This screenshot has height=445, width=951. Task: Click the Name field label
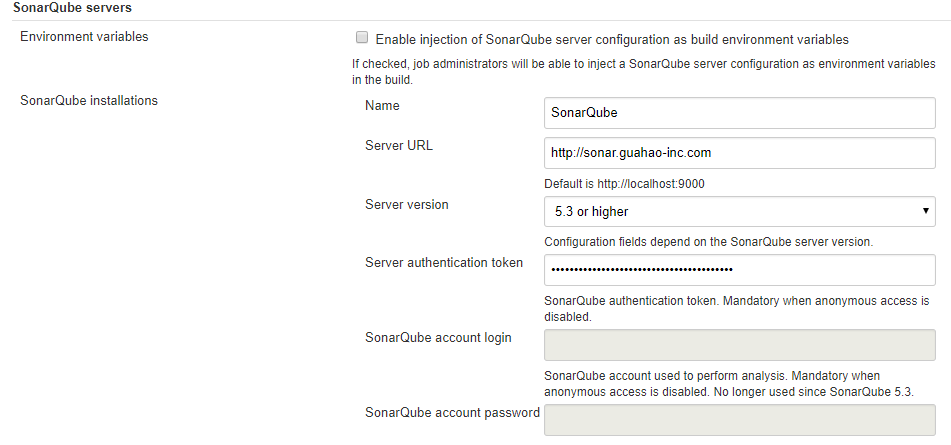point(383,104)
